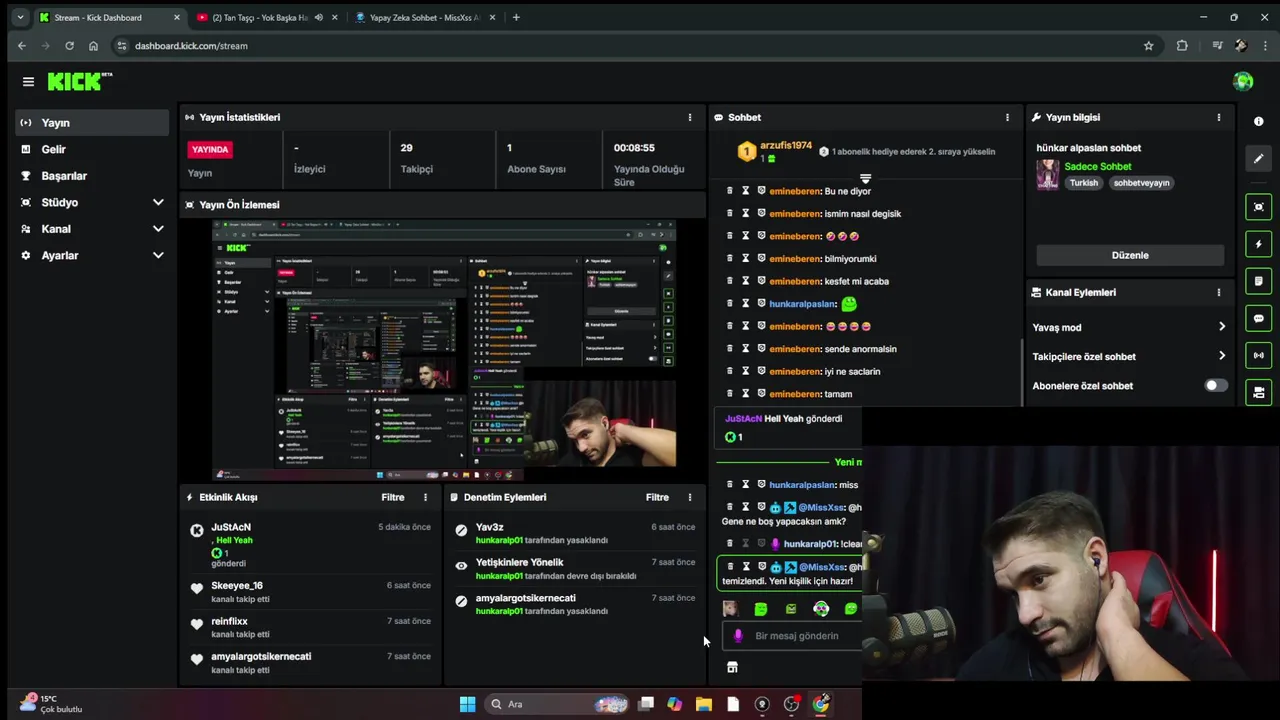Delete the 'tamam' chat message
1280x720 pixels.
click(x=729, y=394)
